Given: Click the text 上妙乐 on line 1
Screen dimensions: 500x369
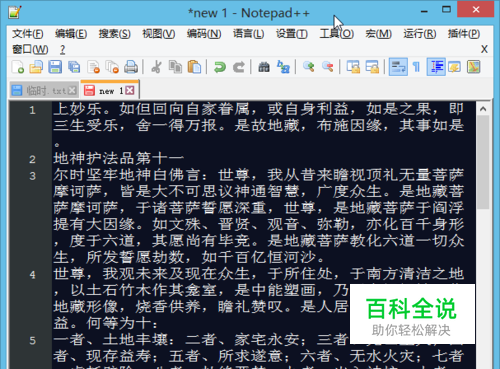Looking at the screenshot, I should [x=78, y=109].
